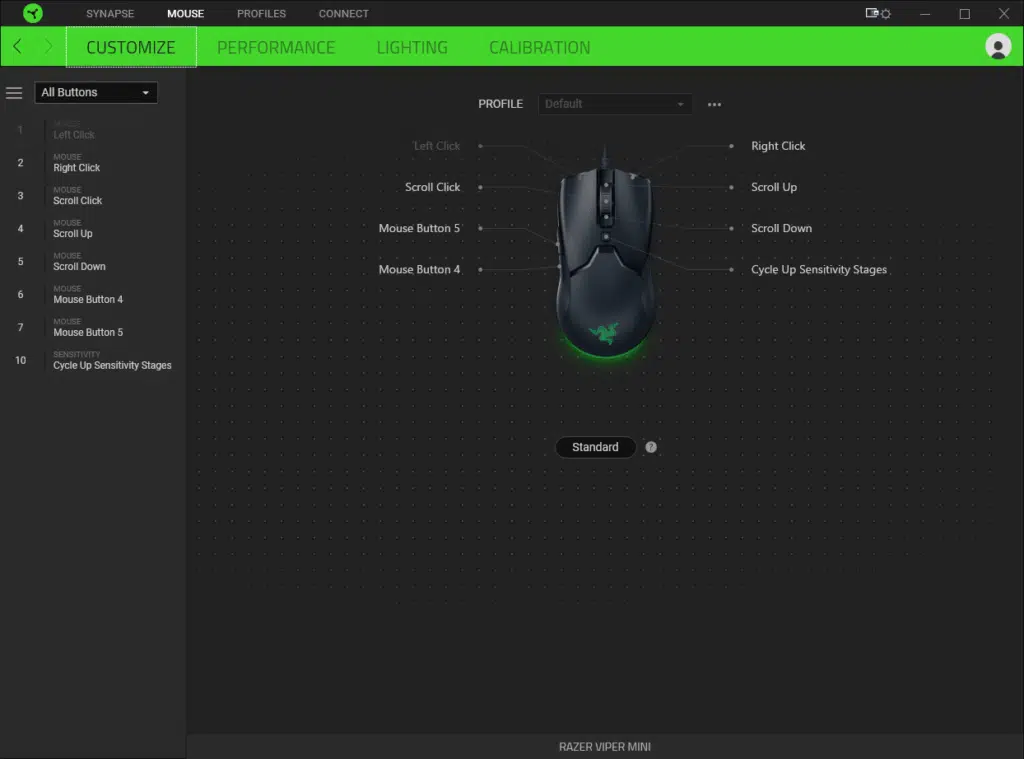This screenshot has width=1024, height=759.
Task: Go to the PROFILES section
Action: click(x=261, y=13)
